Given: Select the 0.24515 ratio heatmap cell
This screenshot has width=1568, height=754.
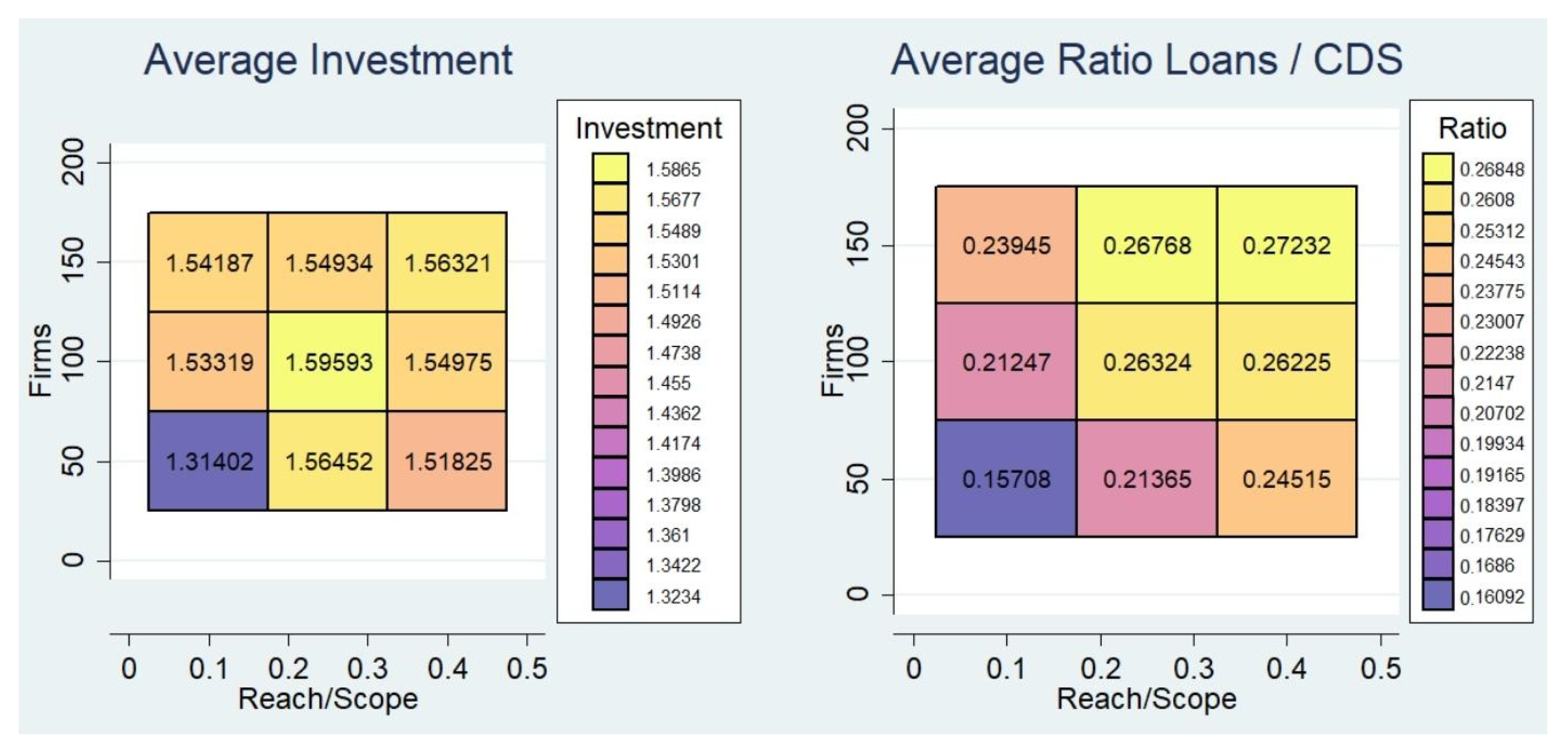Looking at the screenshot, I should pos(1287,479).
